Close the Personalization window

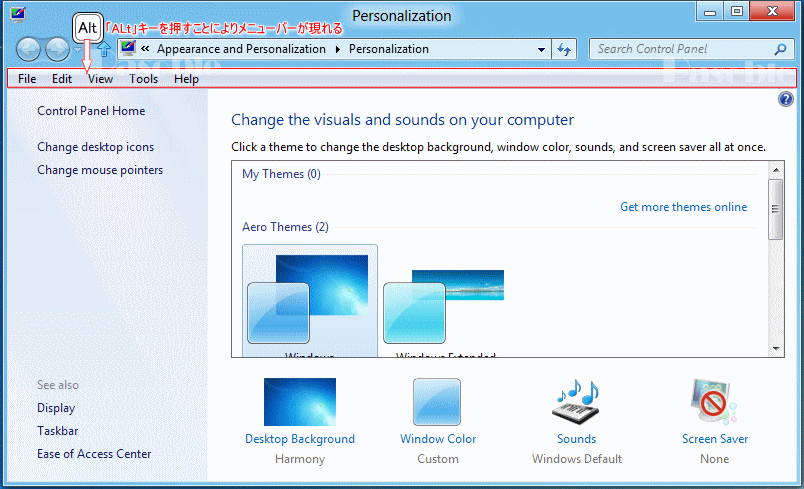coord(772,11)
